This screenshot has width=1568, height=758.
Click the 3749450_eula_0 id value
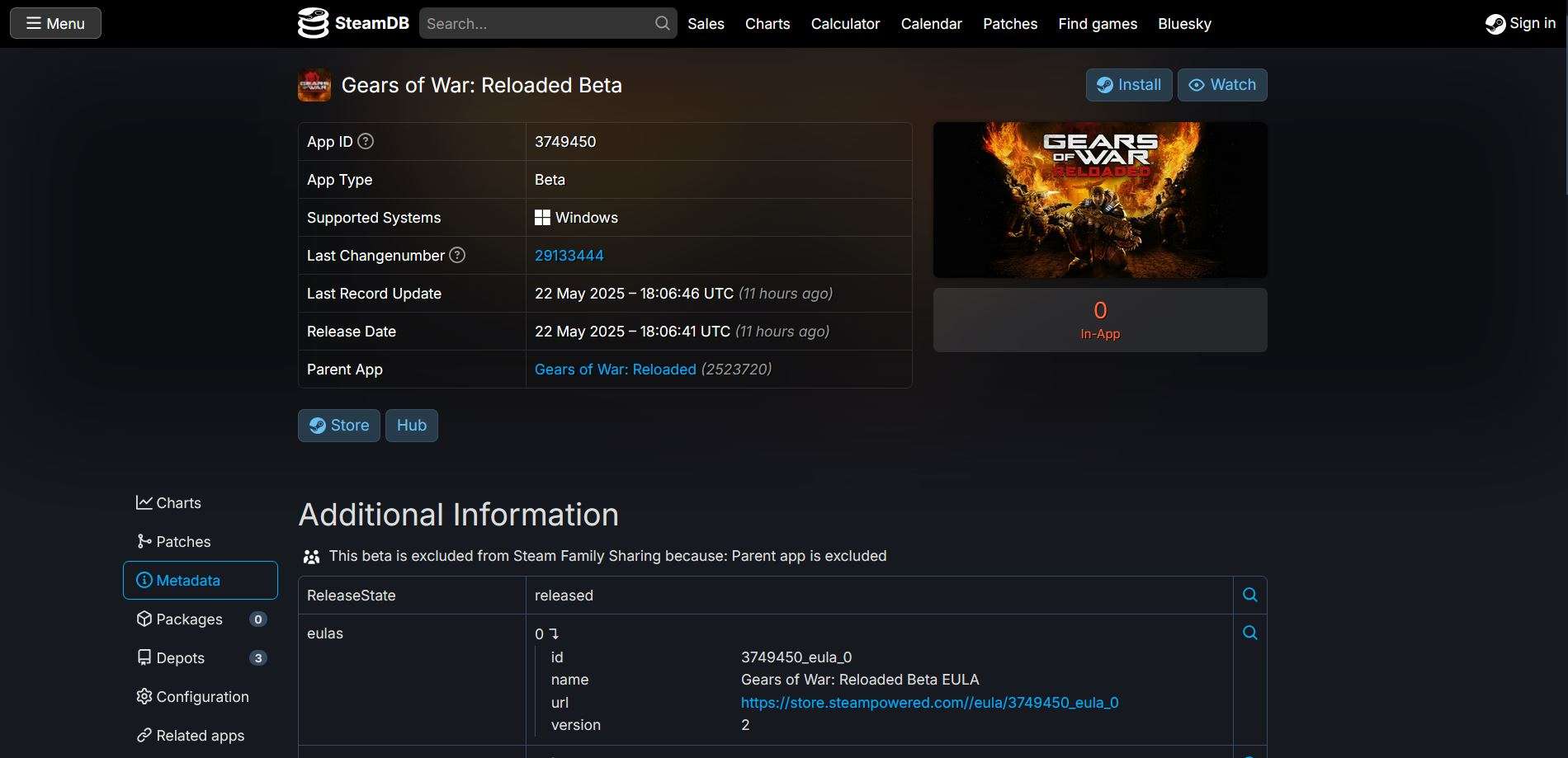pos(796,657)
